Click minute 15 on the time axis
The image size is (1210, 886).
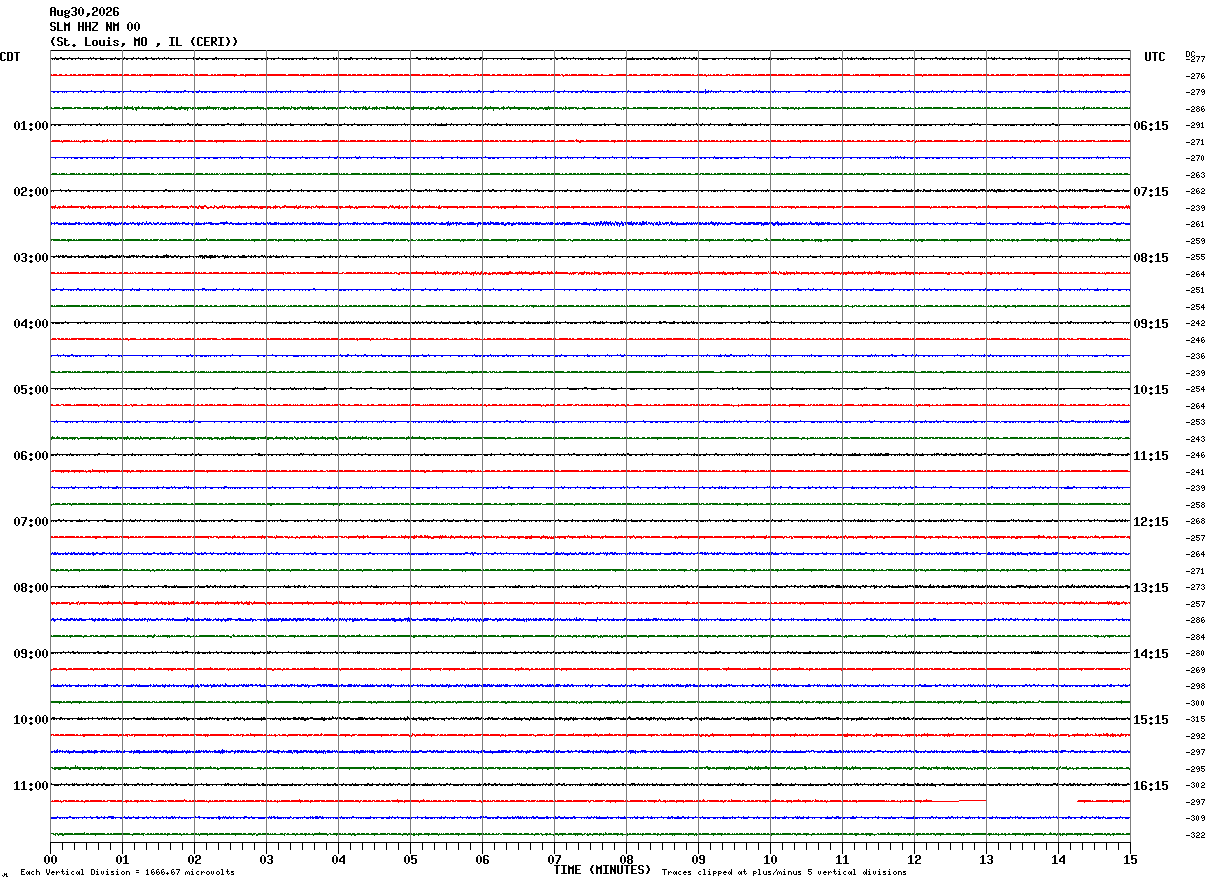[1130, 859]
